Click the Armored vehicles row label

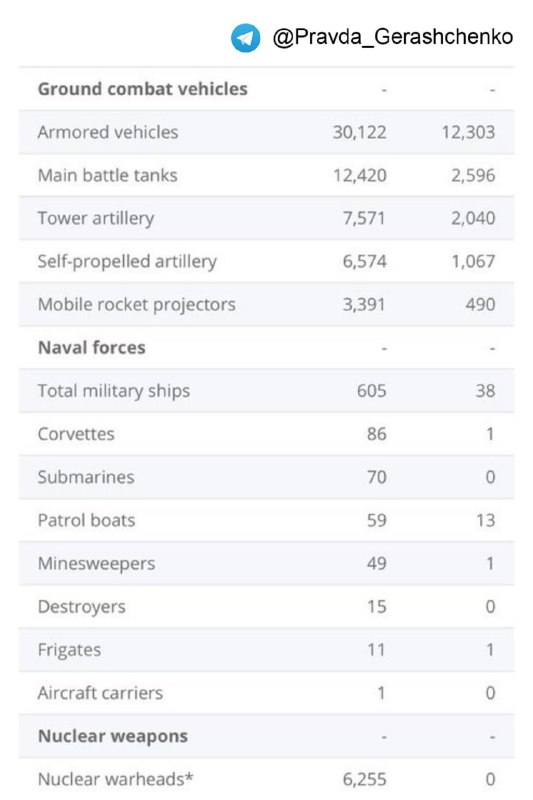coord(108,132)
